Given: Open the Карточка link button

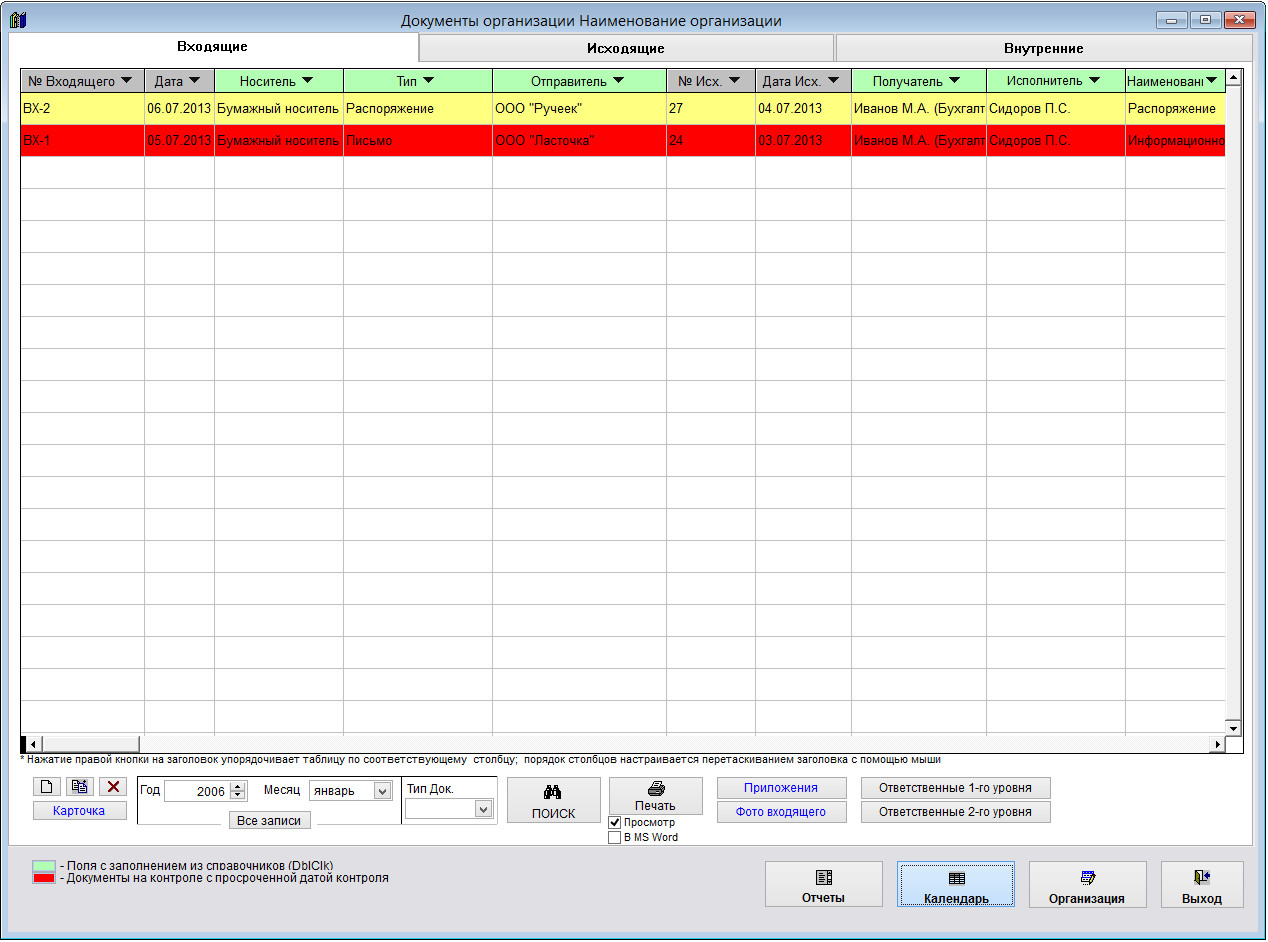Looking at the screenshot, I should [x=79, y=811].
